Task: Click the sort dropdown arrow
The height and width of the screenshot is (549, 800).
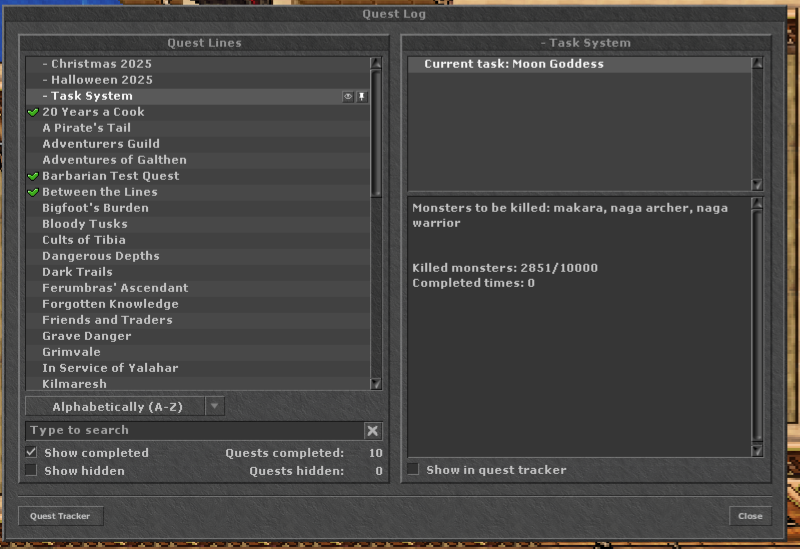Action: pyautogui.click(x=215, y=407)
